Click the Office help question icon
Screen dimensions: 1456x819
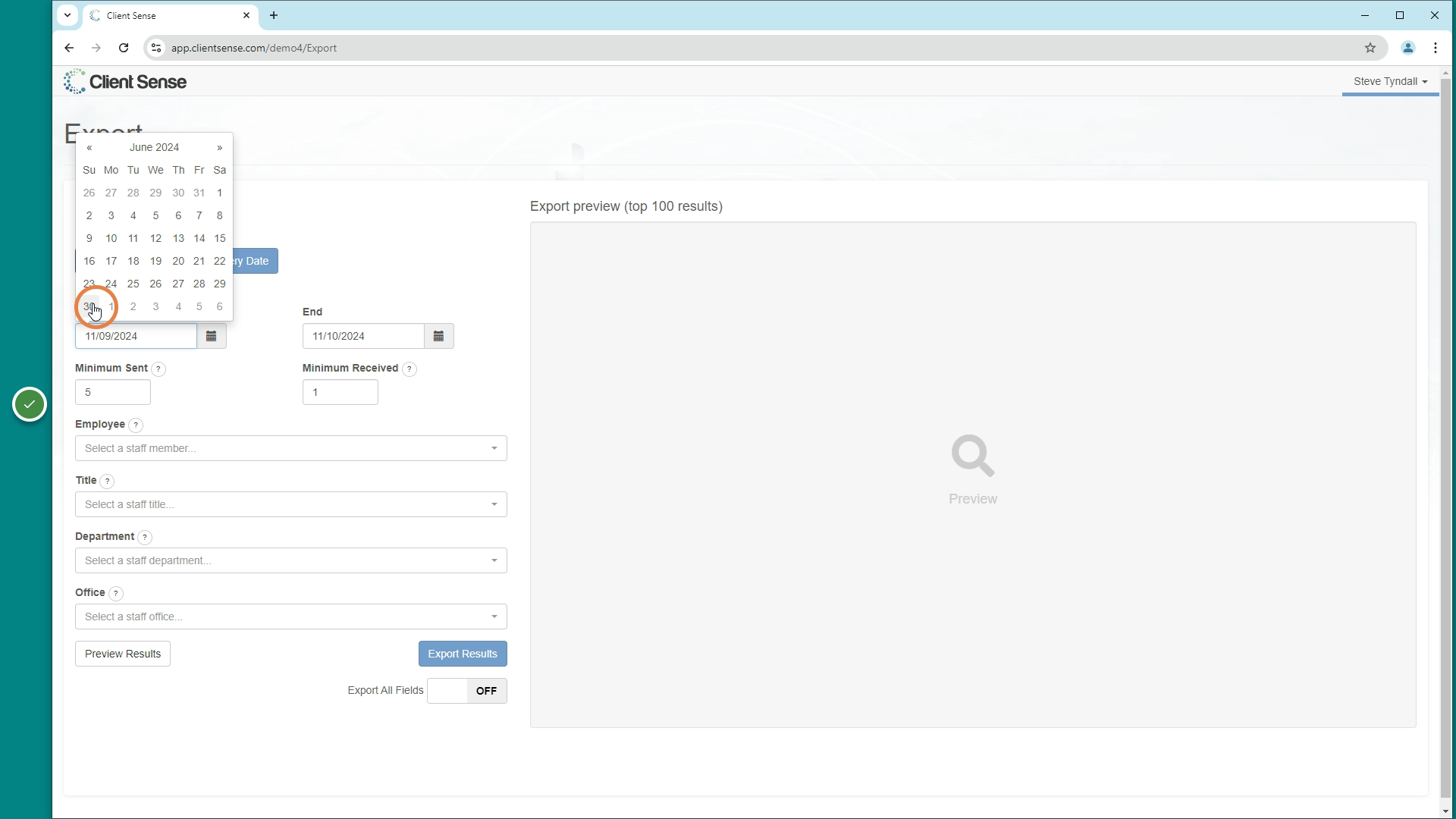116,594
